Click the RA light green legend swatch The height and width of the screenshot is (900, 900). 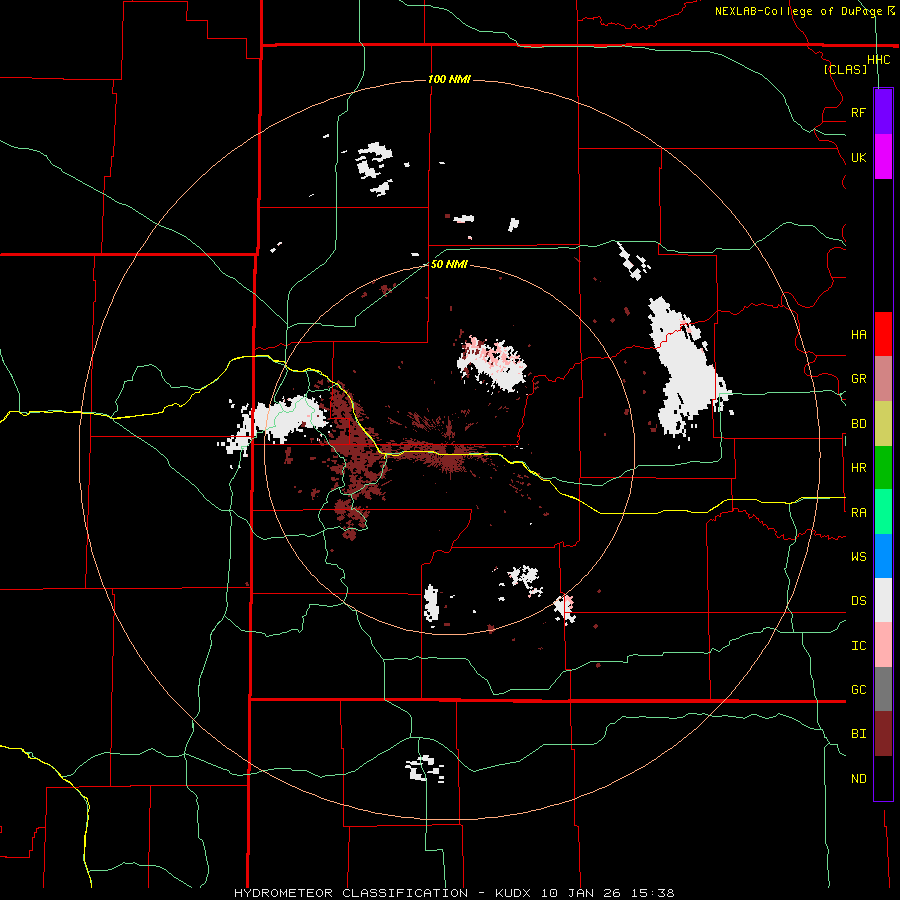click(x=883, y=512)
